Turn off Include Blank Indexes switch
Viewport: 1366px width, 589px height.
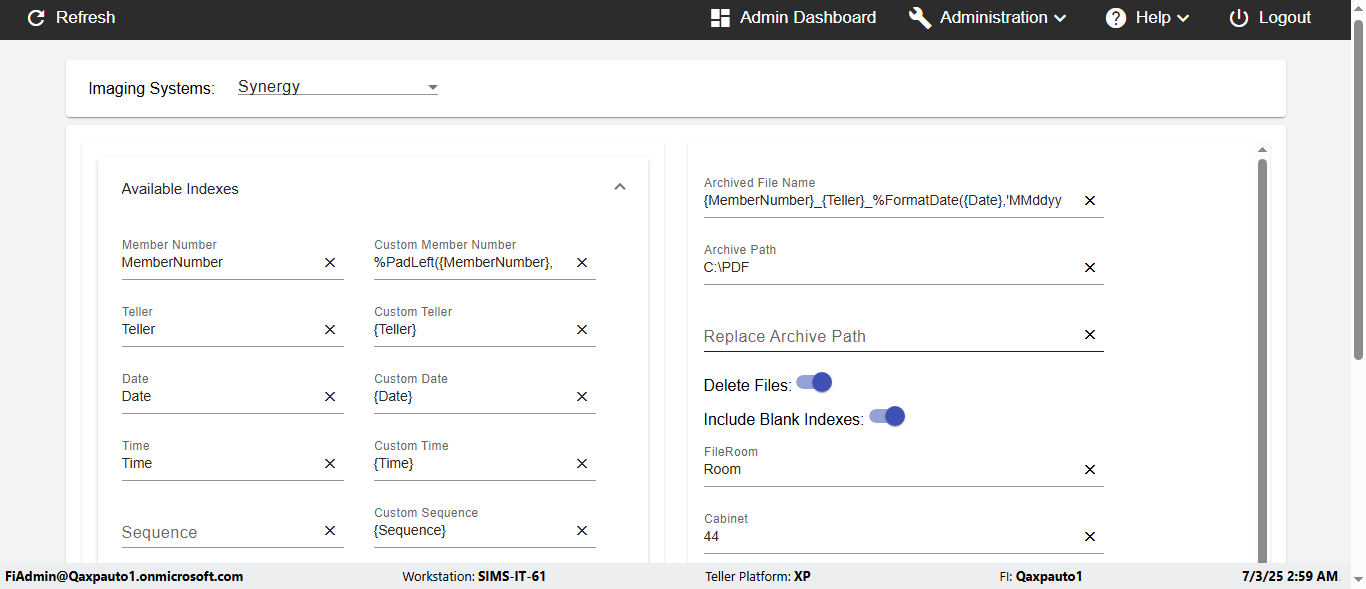tap(888, 417)
